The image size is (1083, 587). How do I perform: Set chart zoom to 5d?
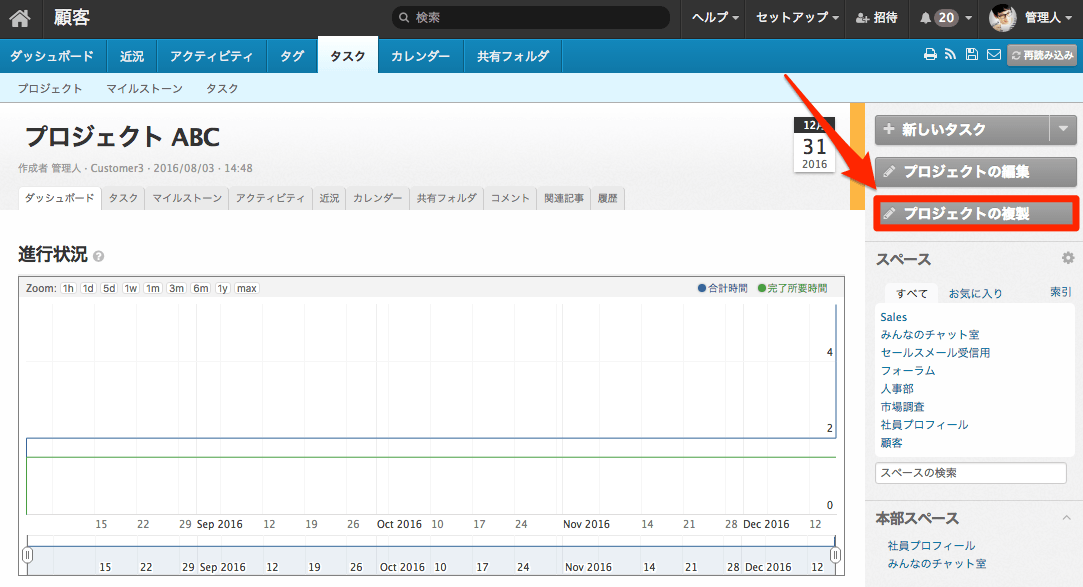pyautogui.click(x=109, y=289)
